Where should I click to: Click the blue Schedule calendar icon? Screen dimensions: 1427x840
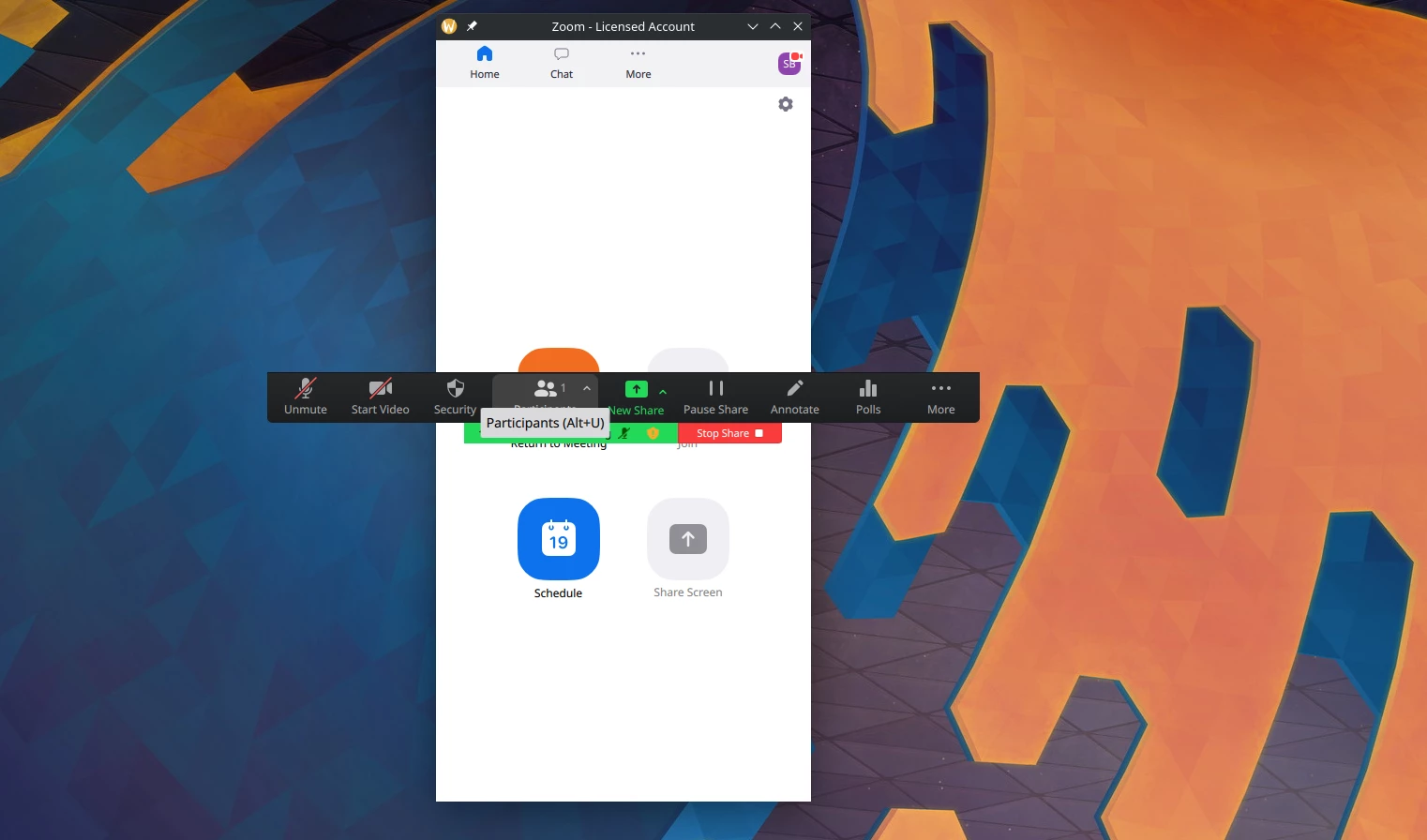559,539
